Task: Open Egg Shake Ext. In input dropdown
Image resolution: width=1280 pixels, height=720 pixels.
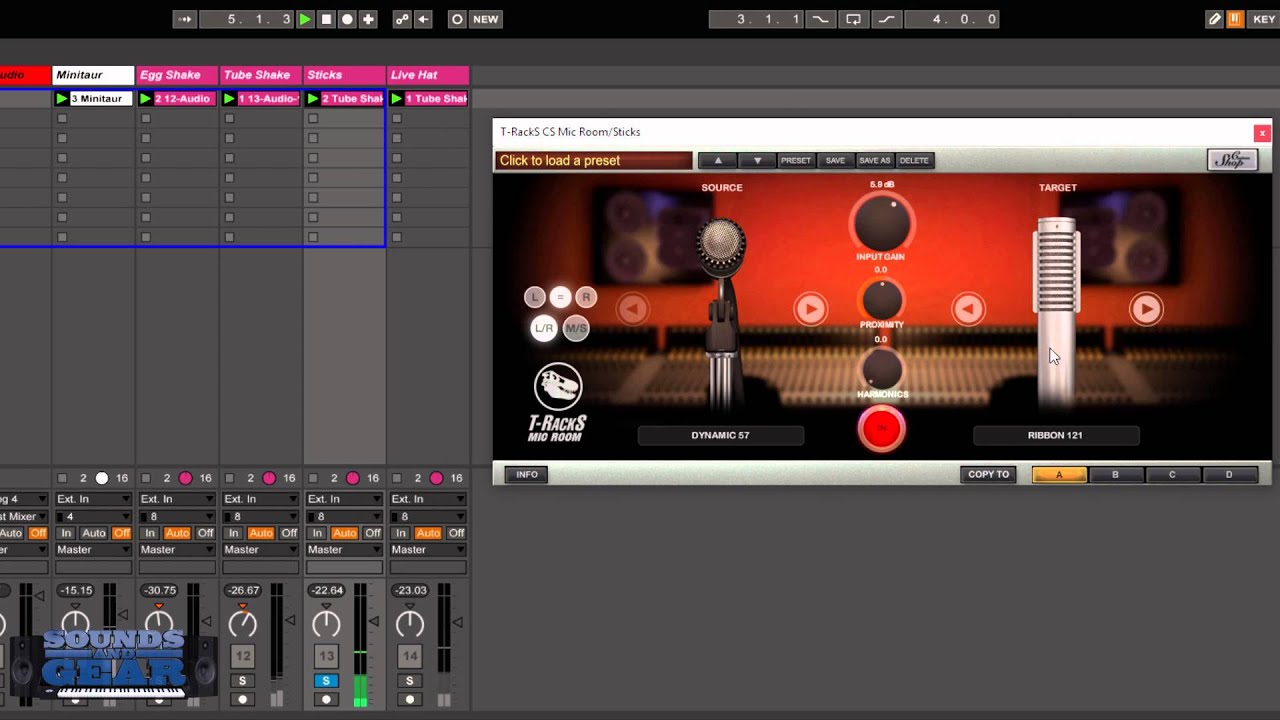Action: pyautogui.click(x=177, y=499)
